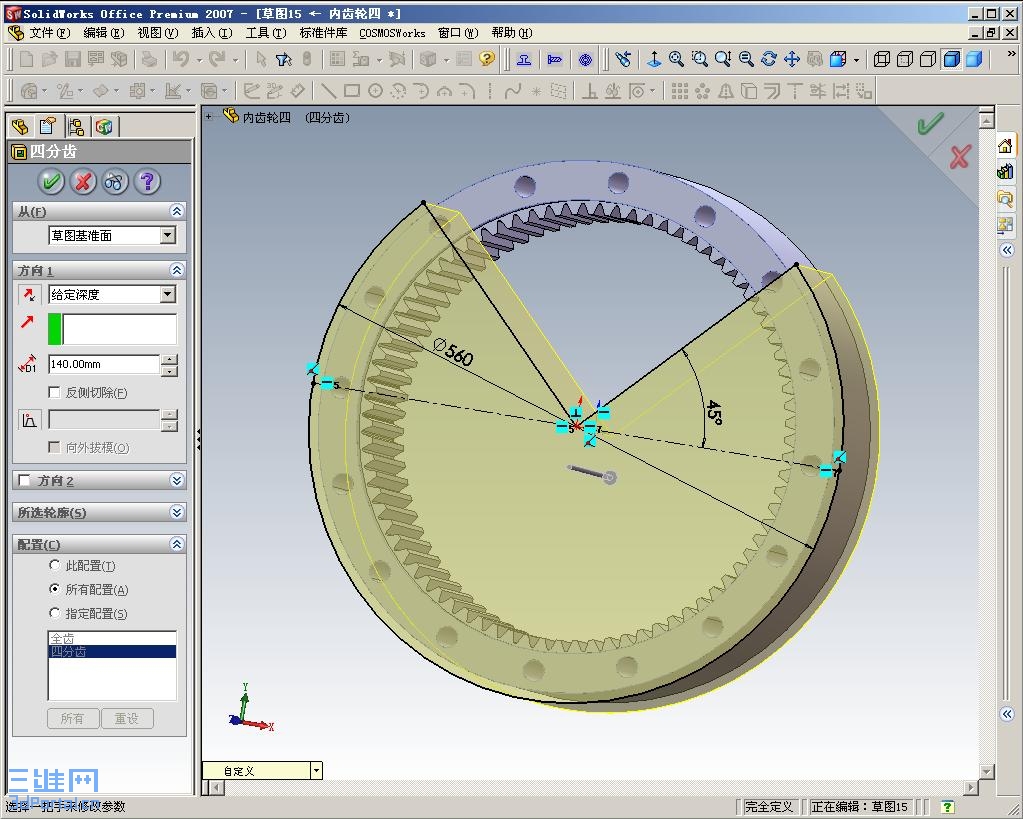This screenshot has height=819, width=1023.
Task: Click the 重设 reset button
Action: click(127, 719)
